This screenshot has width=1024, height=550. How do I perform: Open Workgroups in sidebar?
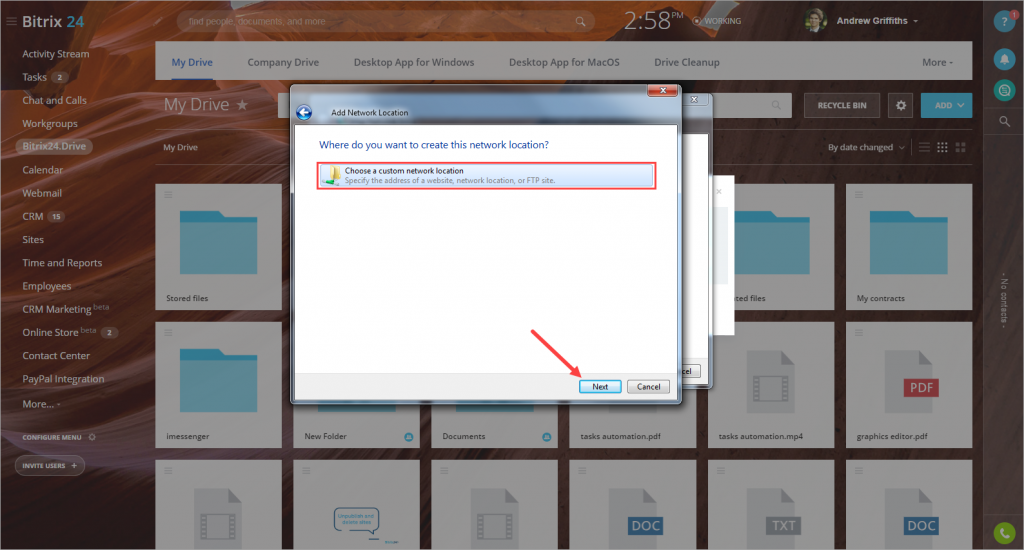[x=50, y=123]
